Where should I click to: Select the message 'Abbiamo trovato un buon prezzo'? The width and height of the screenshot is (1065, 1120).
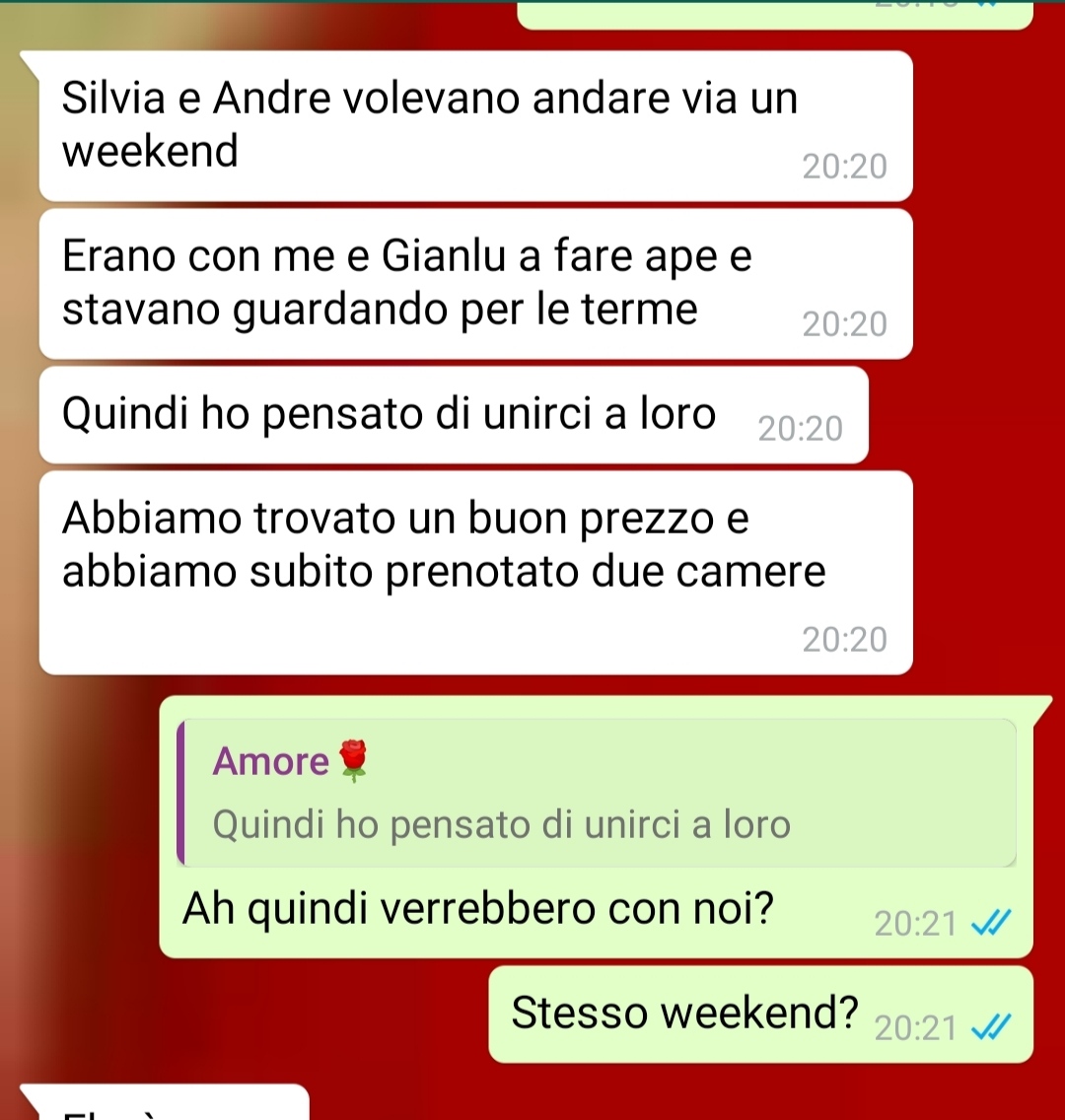coord(475,573)
